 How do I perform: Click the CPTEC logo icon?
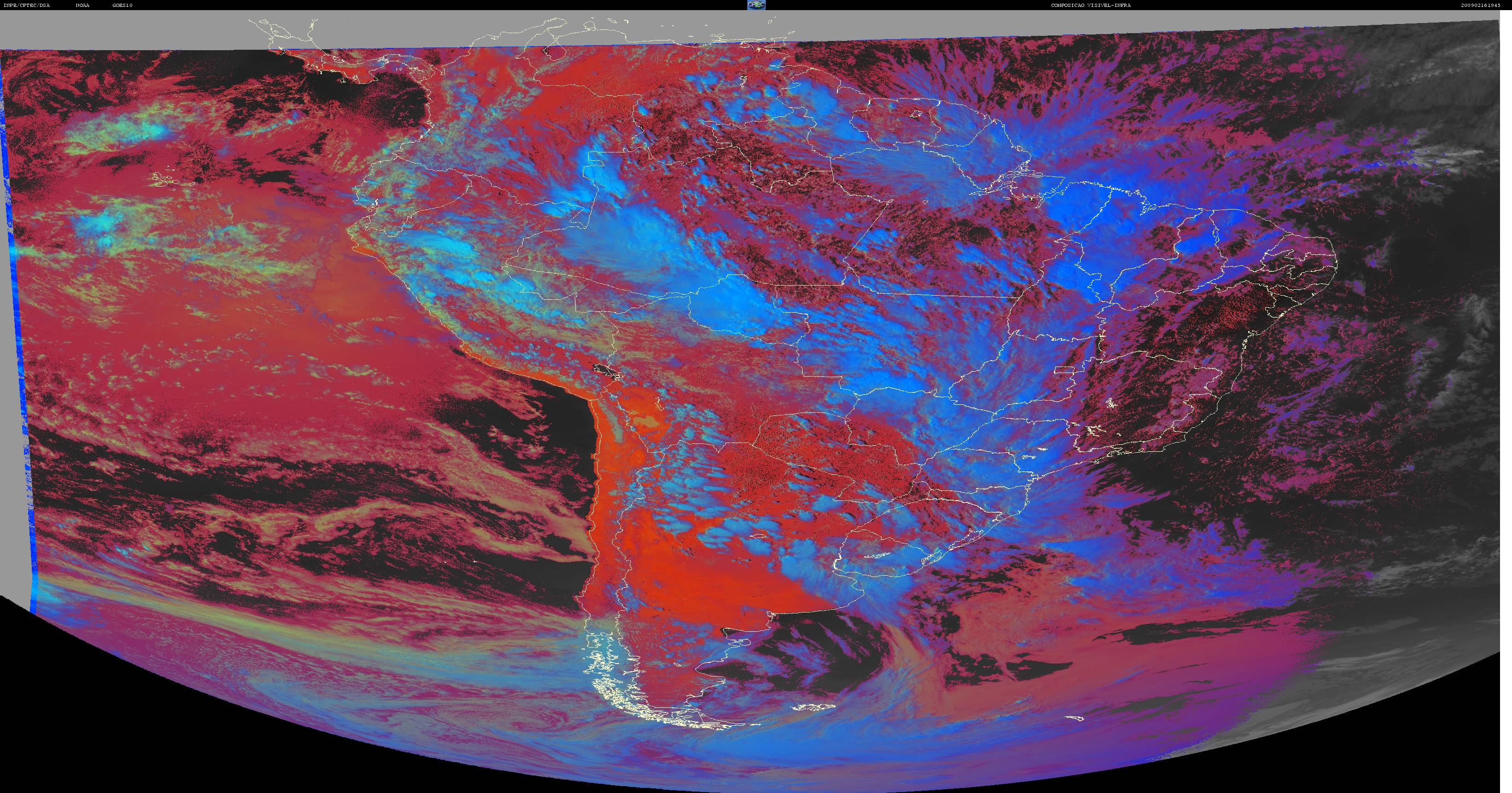click(x=756, y=5)
